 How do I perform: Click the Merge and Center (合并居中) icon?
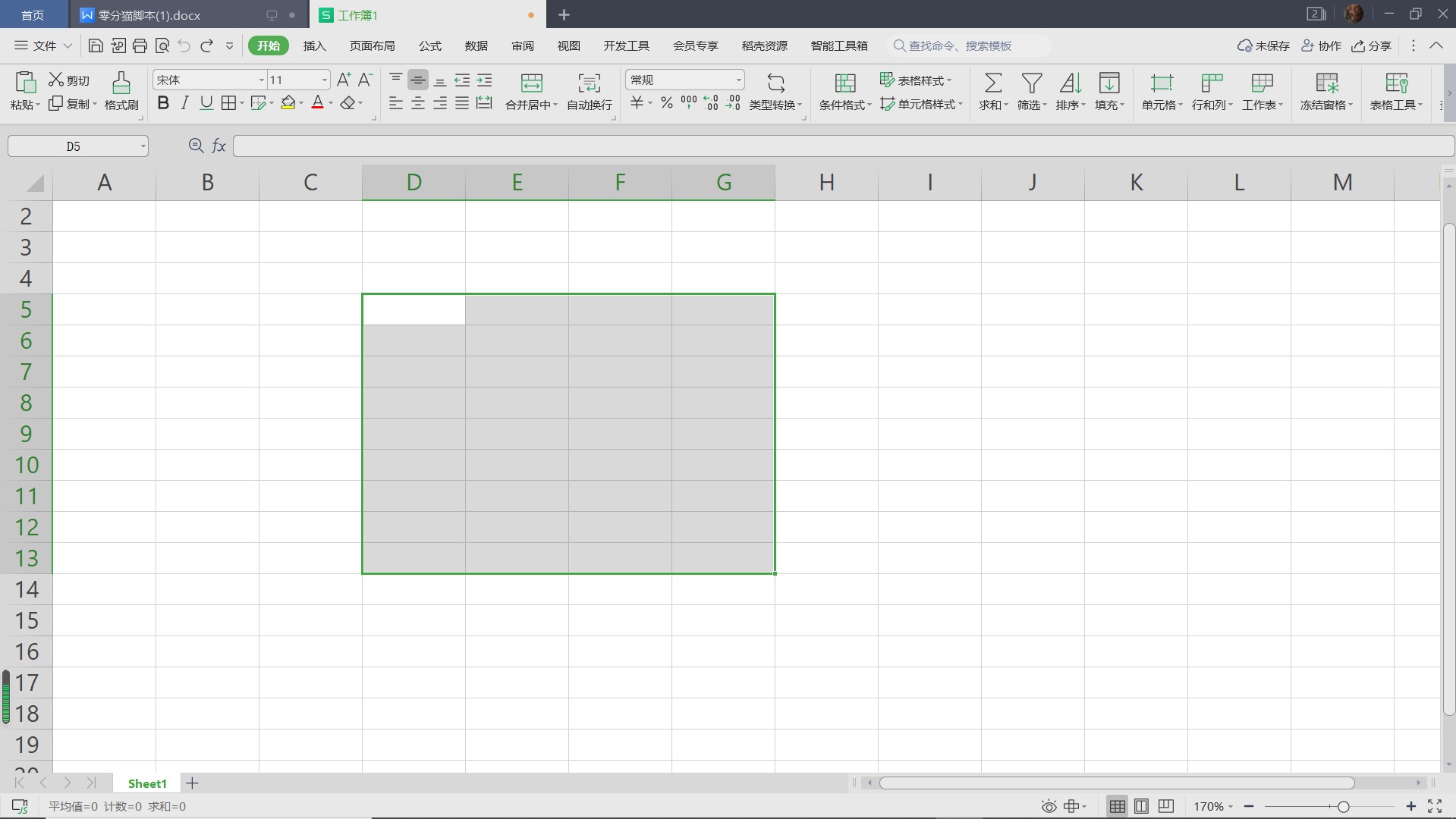(531, 83)
